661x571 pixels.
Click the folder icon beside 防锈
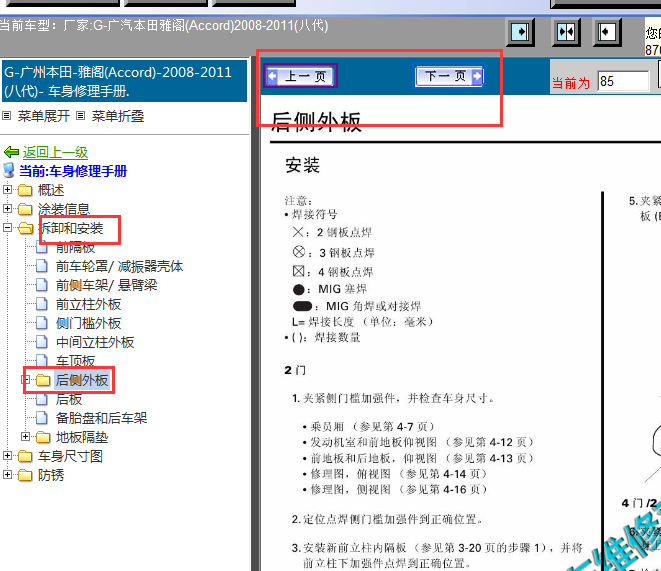[x=25, y=475]
